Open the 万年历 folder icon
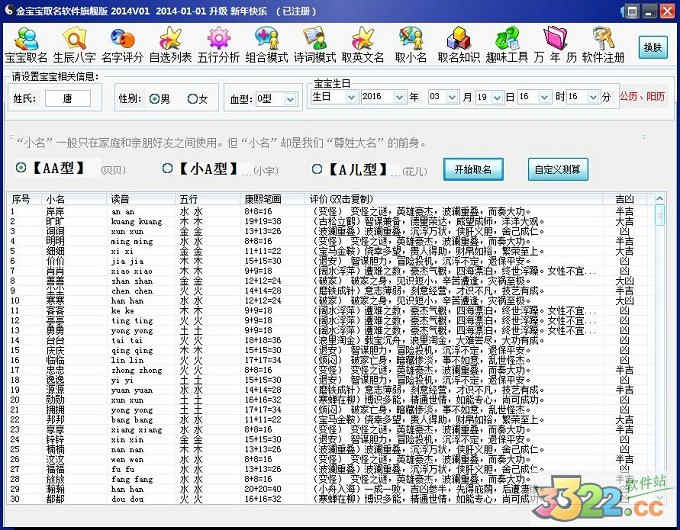The width and height of the screenshot is (680, 530). (555, 45)
